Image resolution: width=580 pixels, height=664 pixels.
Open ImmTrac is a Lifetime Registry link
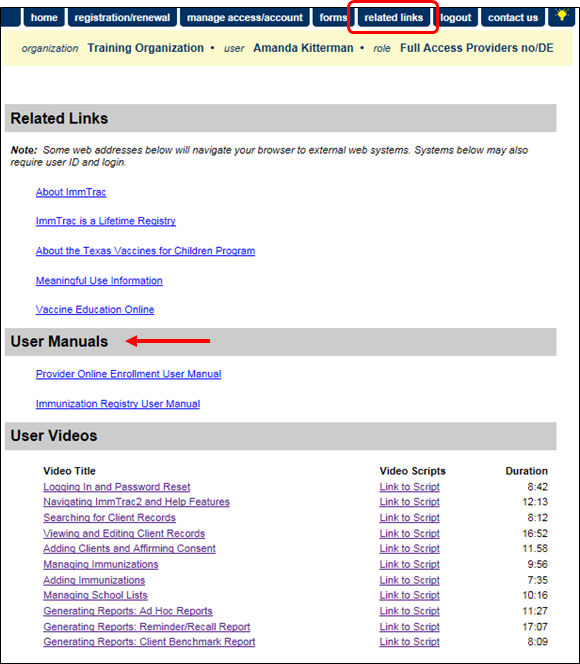coord(105,221)
